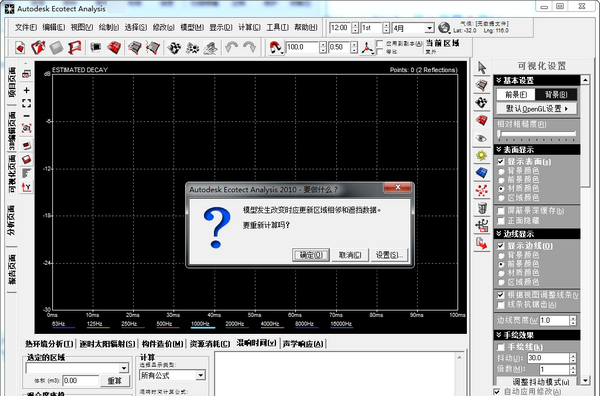Screen dimensions: 600x411
Task: Open the month dropdown showing 4月
Action: click(429, 28)
